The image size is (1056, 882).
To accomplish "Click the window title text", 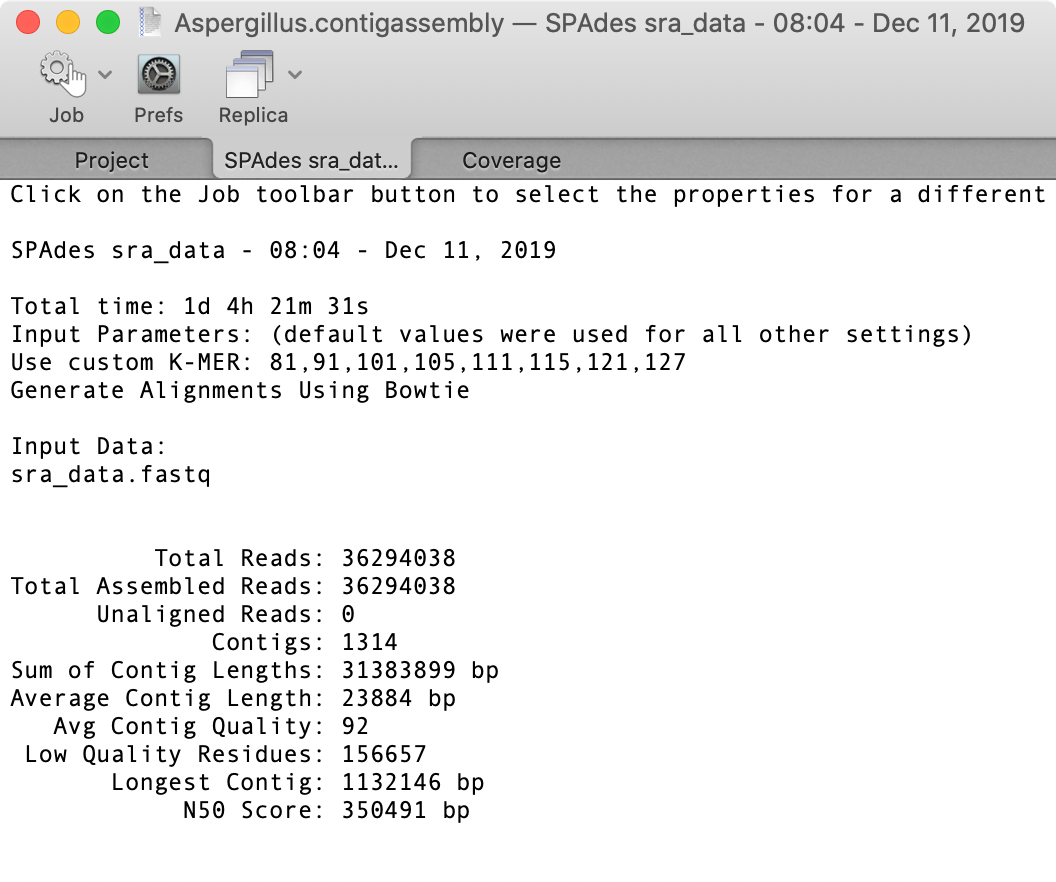I will pyautogui.click(x=599, y=23).
